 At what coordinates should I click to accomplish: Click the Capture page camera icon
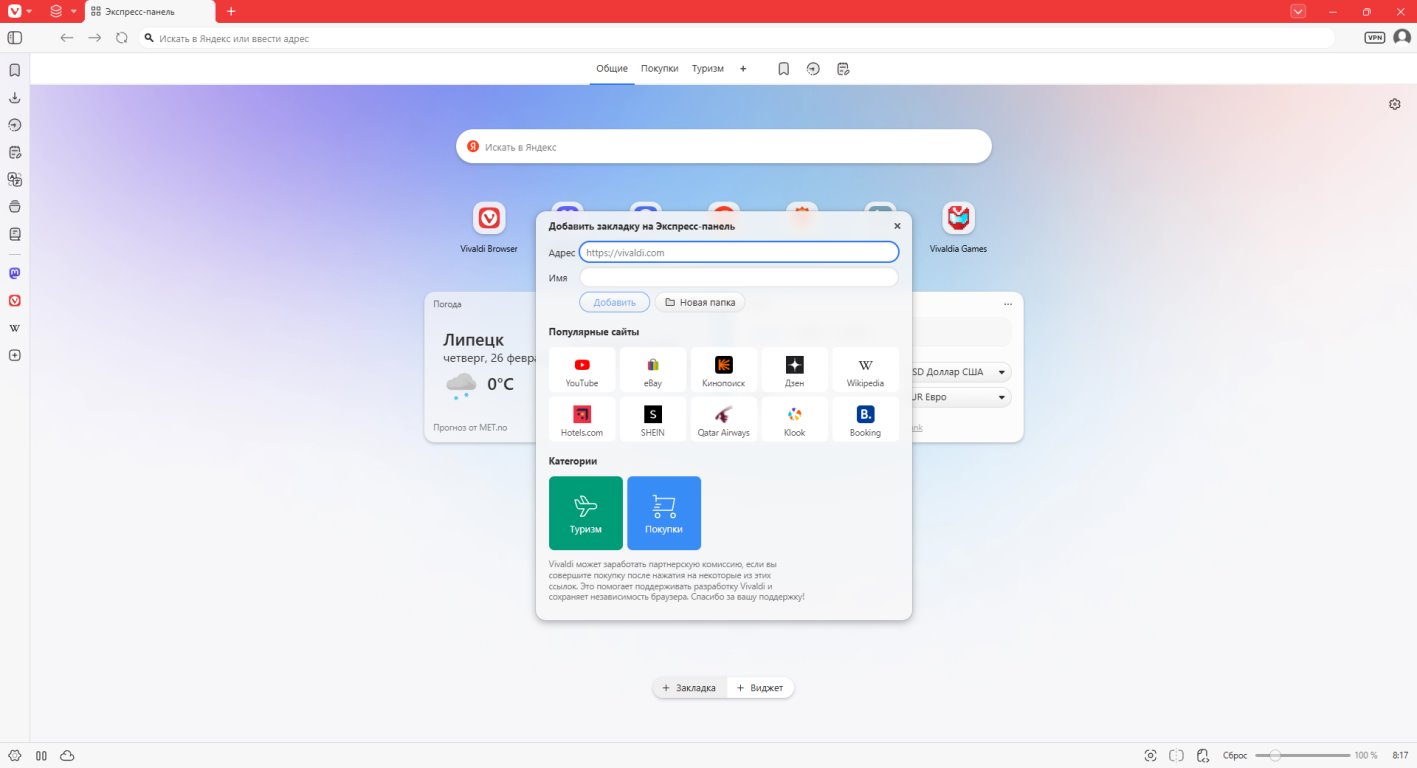(1150, 755)
